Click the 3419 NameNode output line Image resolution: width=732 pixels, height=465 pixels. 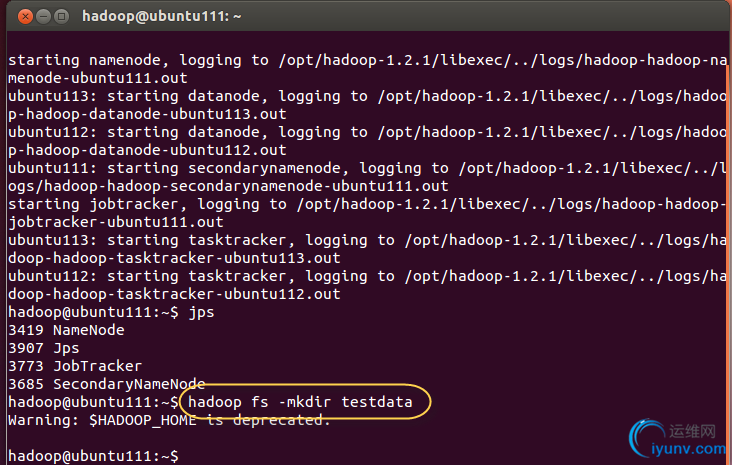pos(66,330)
